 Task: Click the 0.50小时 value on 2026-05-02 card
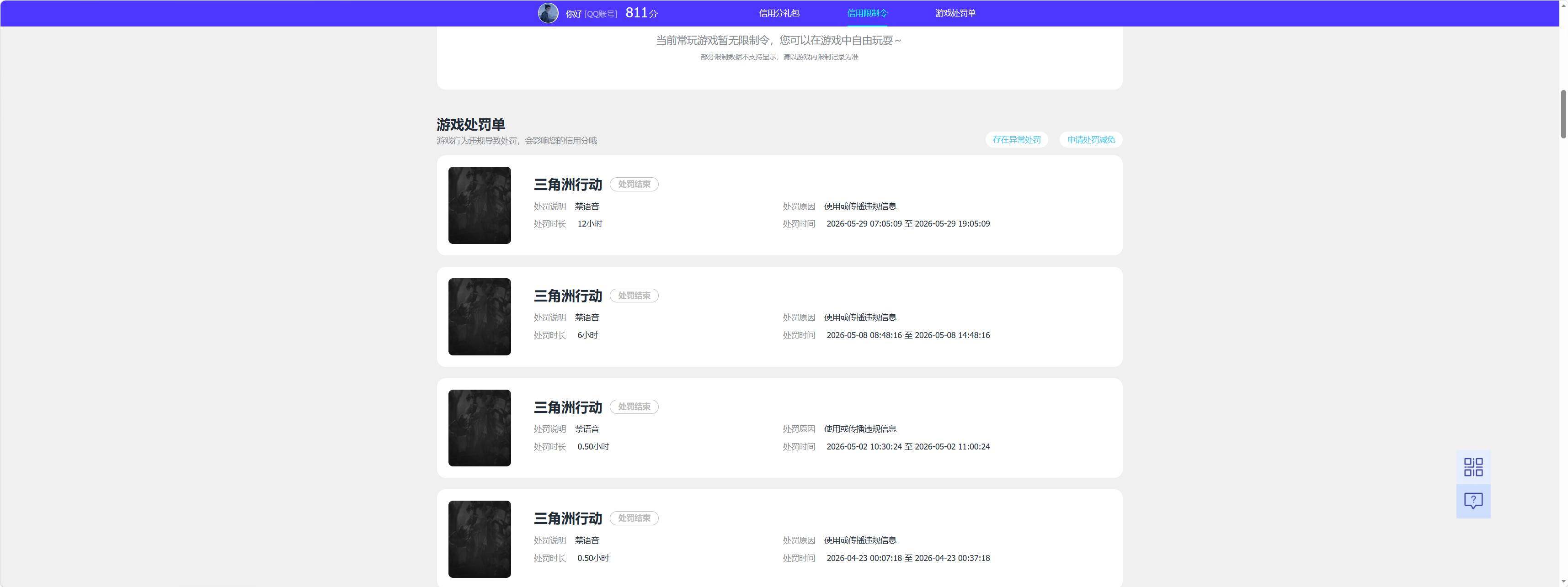(593, 446)
